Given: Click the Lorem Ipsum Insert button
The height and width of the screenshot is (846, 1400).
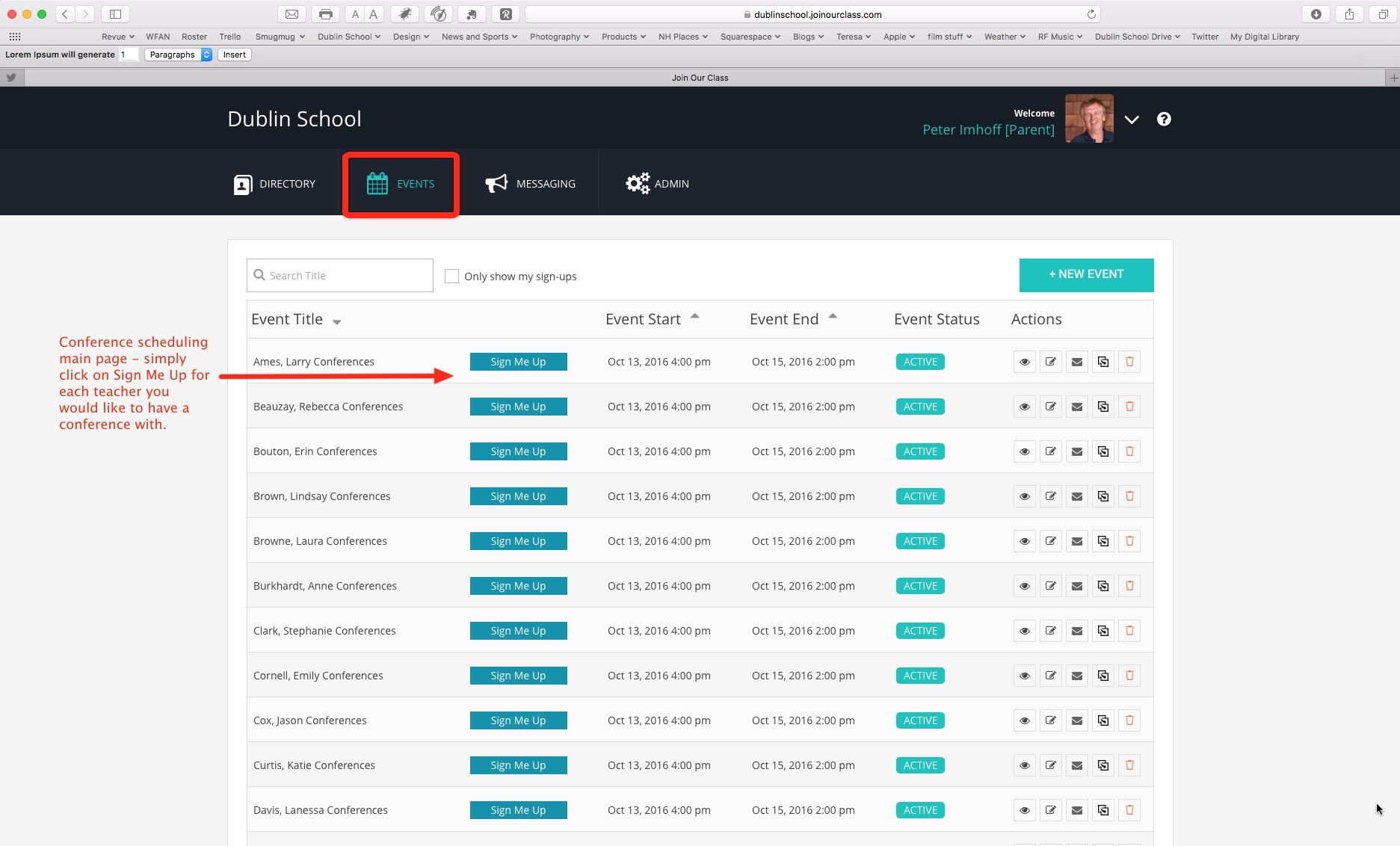Looking at the screenshot, I should (234, 55).
